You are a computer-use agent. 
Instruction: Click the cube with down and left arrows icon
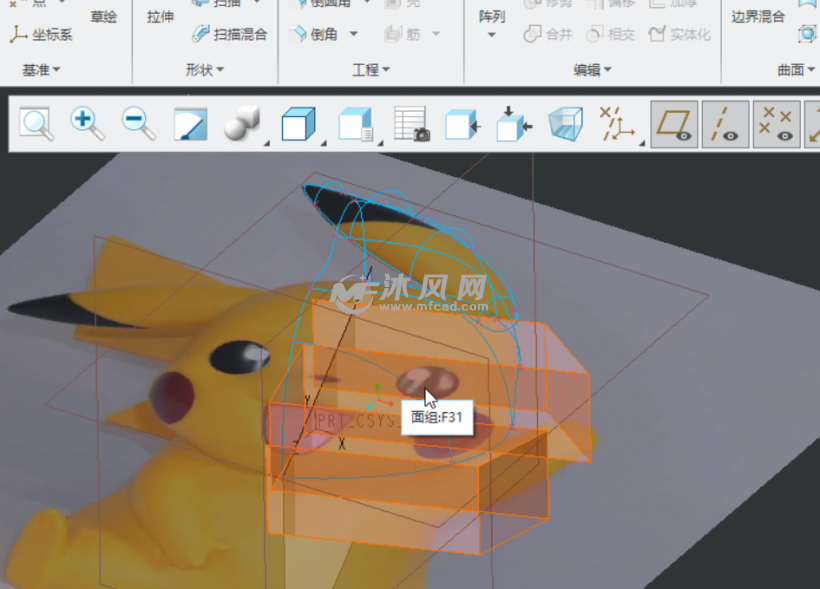(514, 124)
